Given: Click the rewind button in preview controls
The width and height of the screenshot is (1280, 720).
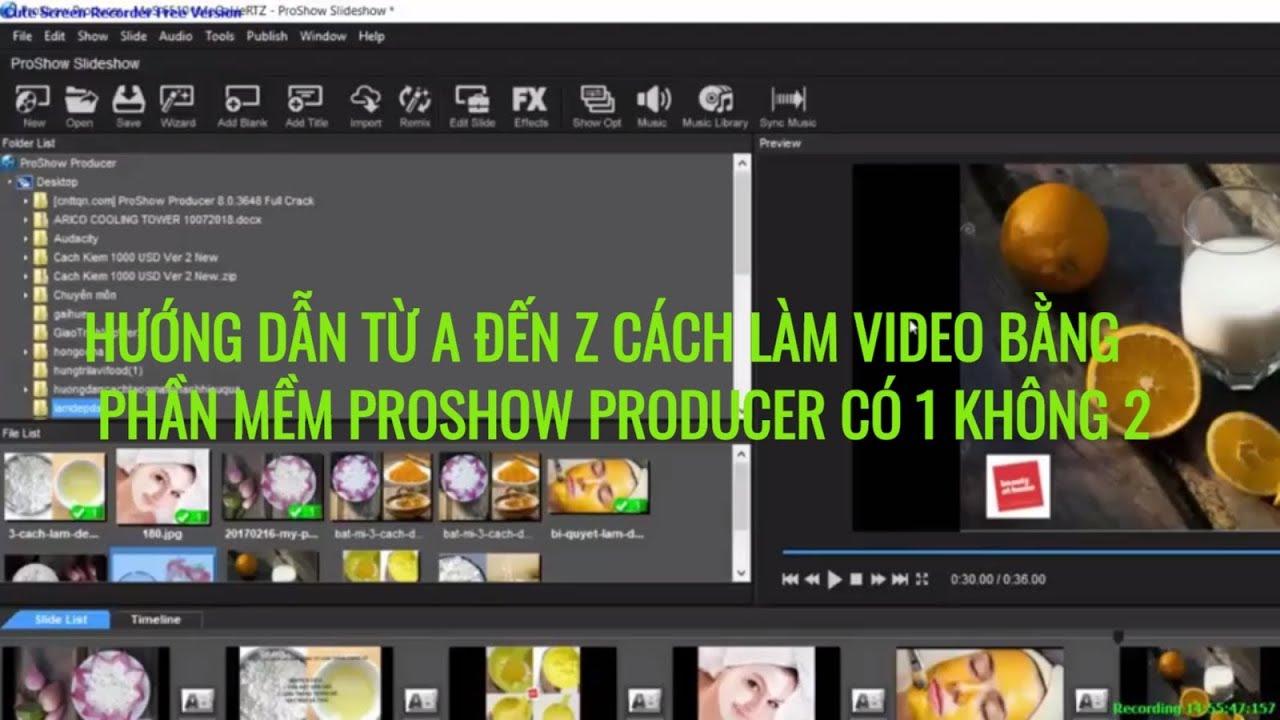Looking at the screenshot, I should coord(812,579).
